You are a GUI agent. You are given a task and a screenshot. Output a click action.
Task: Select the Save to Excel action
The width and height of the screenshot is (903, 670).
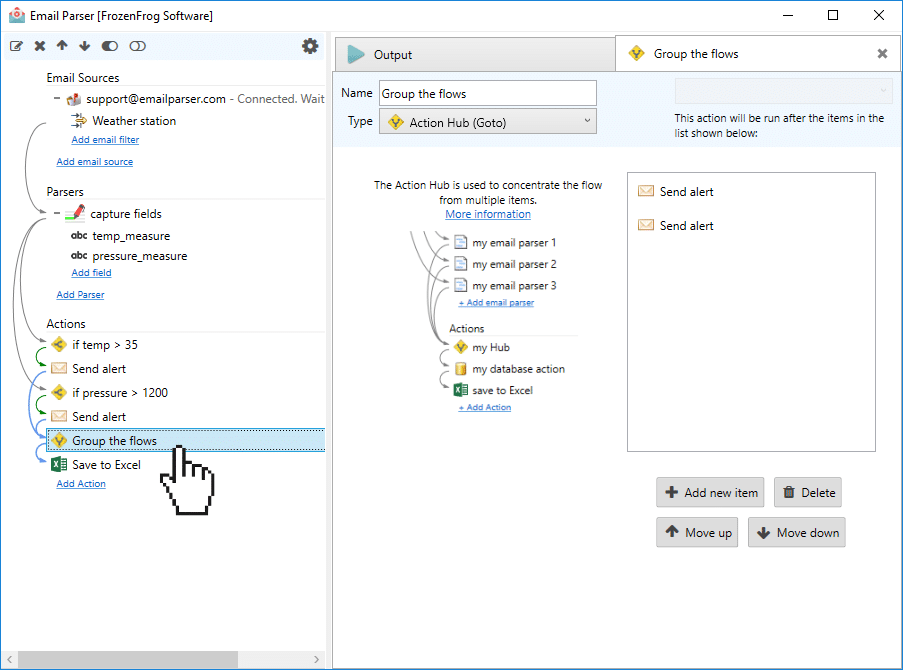tap(106, 465)
